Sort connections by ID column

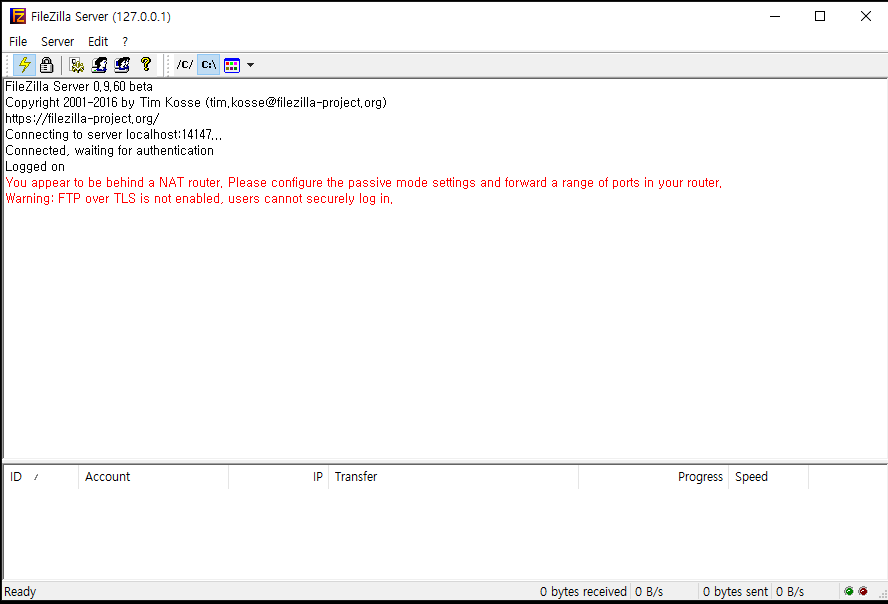(x=41, y=477)
